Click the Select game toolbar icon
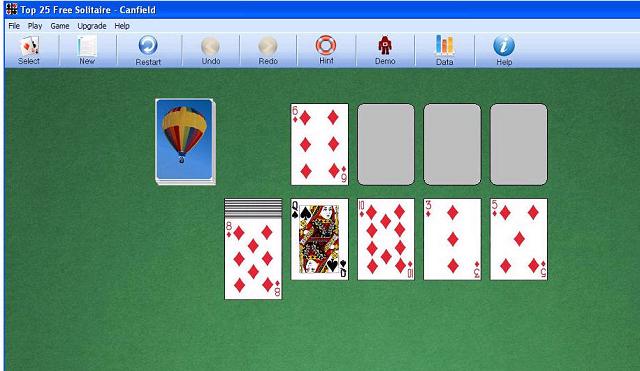The width and height of the screenshot is (640, 371). (29, 50)
